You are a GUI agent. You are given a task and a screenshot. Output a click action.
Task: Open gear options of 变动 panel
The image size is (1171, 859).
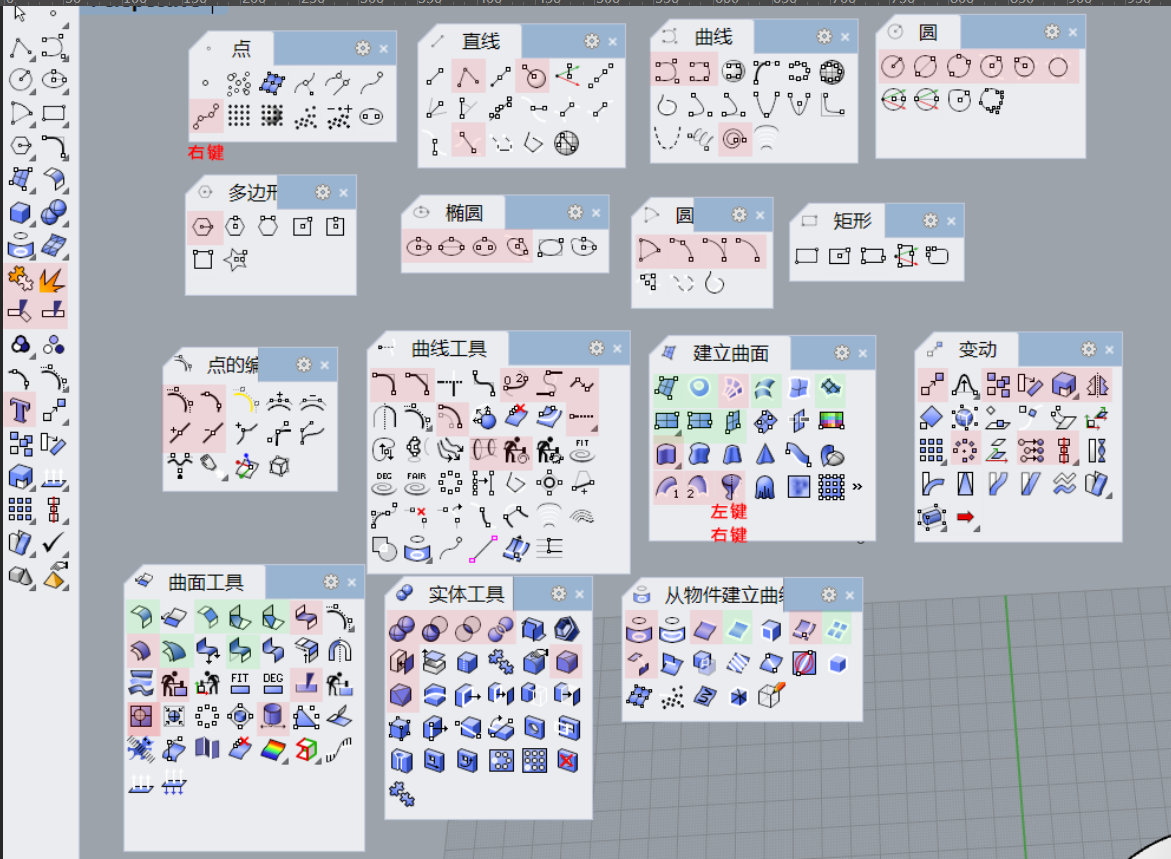coord(1089,349)
